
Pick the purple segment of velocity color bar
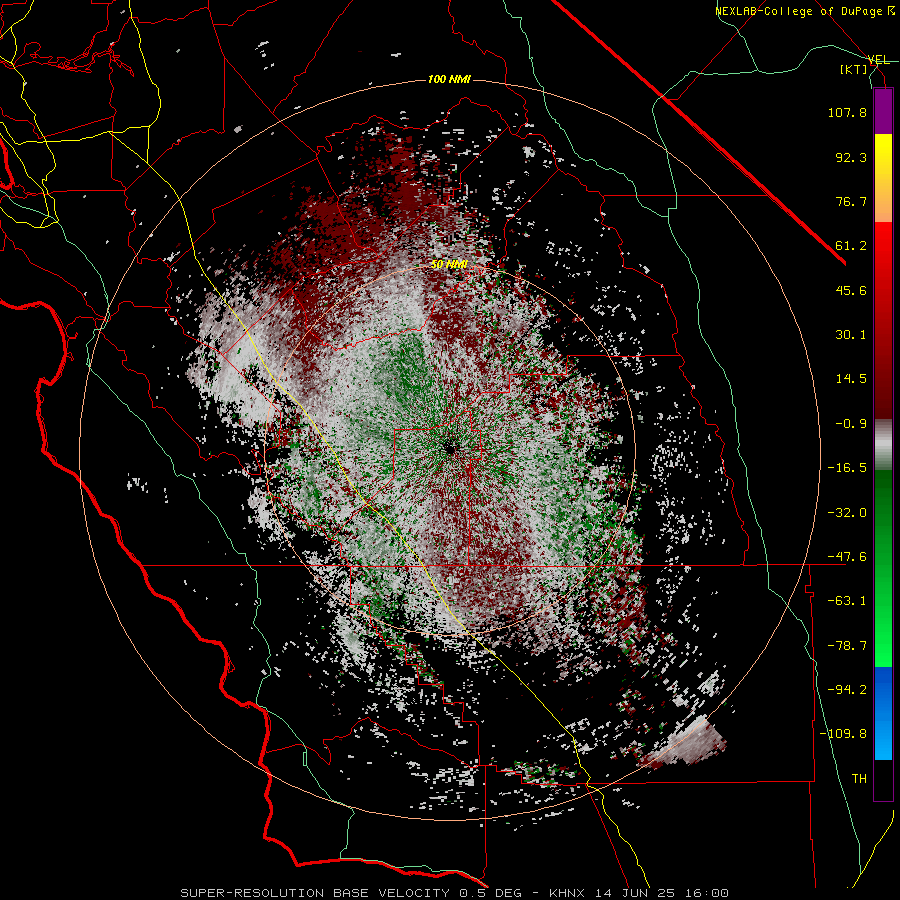tap(883, 111)
